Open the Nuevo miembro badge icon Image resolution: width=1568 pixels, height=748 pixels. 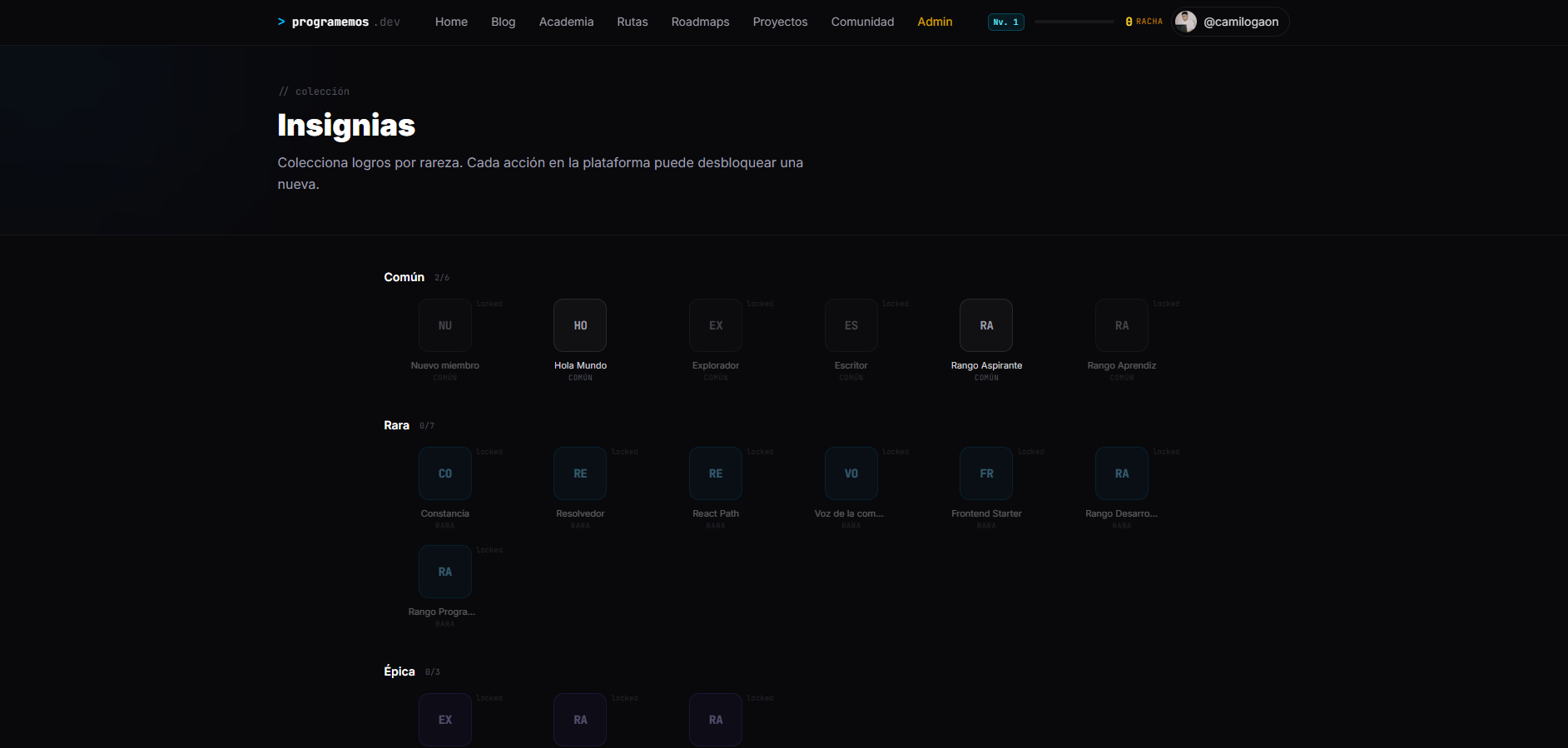445,325
